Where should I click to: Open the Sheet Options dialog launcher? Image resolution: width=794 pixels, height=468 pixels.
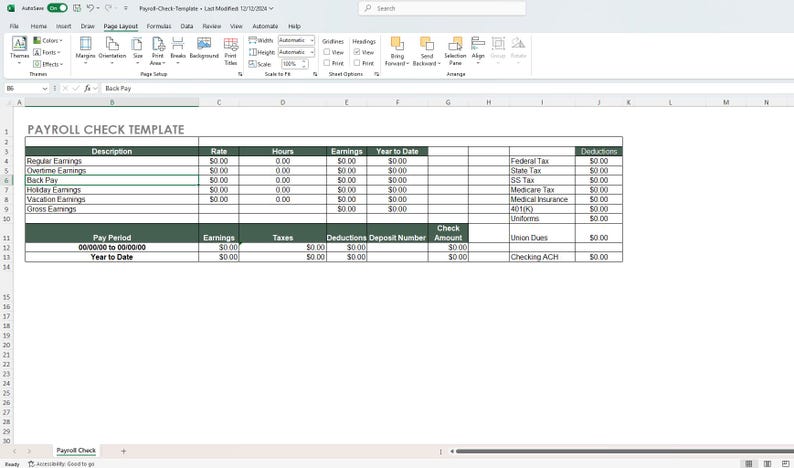(x=376, y=74)
